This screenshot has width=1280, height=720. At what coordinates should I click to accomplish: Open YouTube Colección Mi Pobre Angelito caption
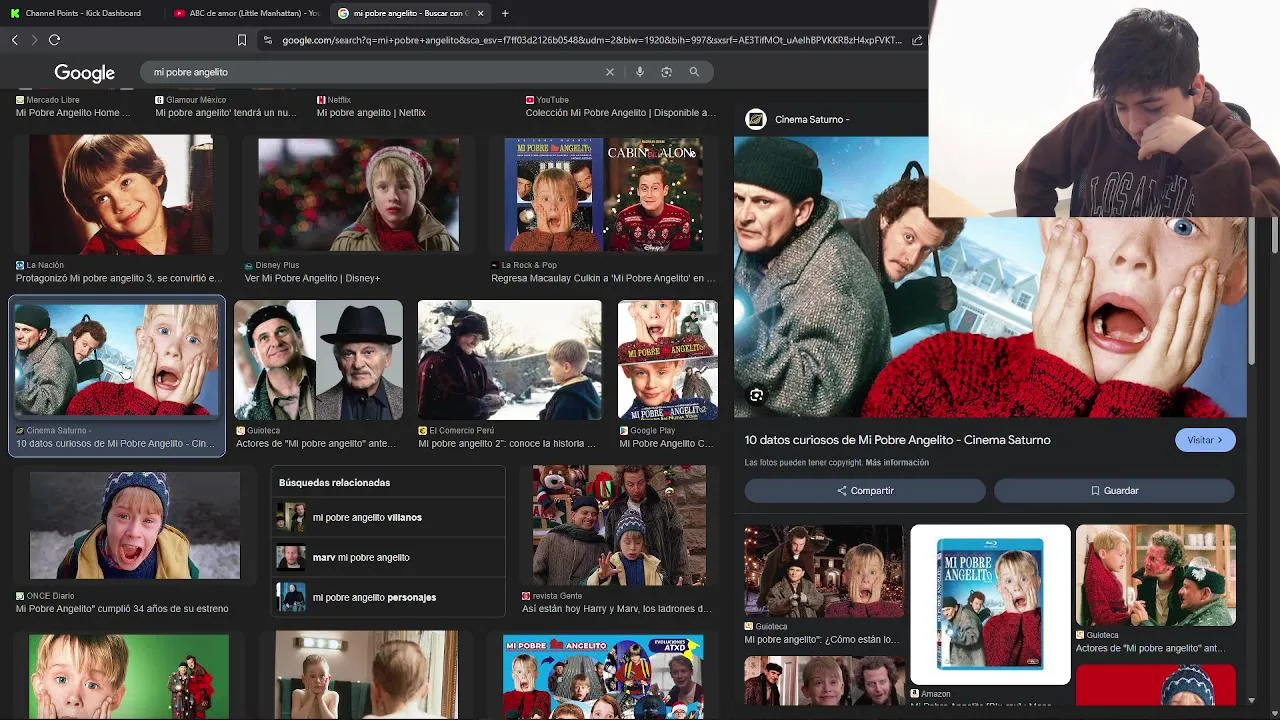(x=620, y=113)
